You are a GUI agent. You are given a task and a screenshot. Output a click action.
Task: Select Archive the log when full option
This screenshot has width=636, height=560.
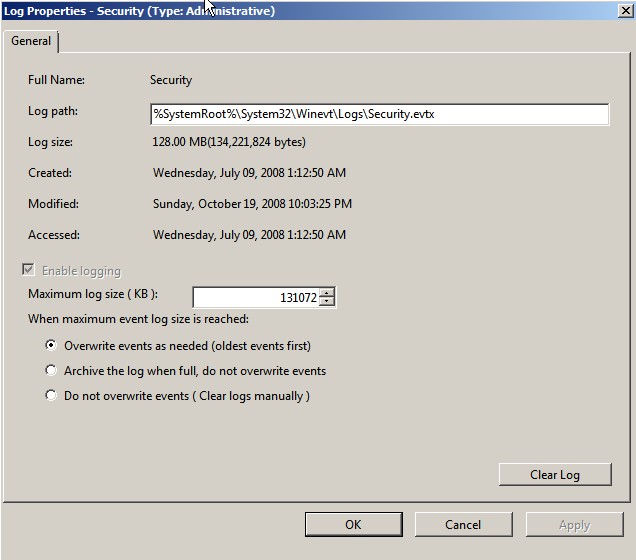click(52, 371)
